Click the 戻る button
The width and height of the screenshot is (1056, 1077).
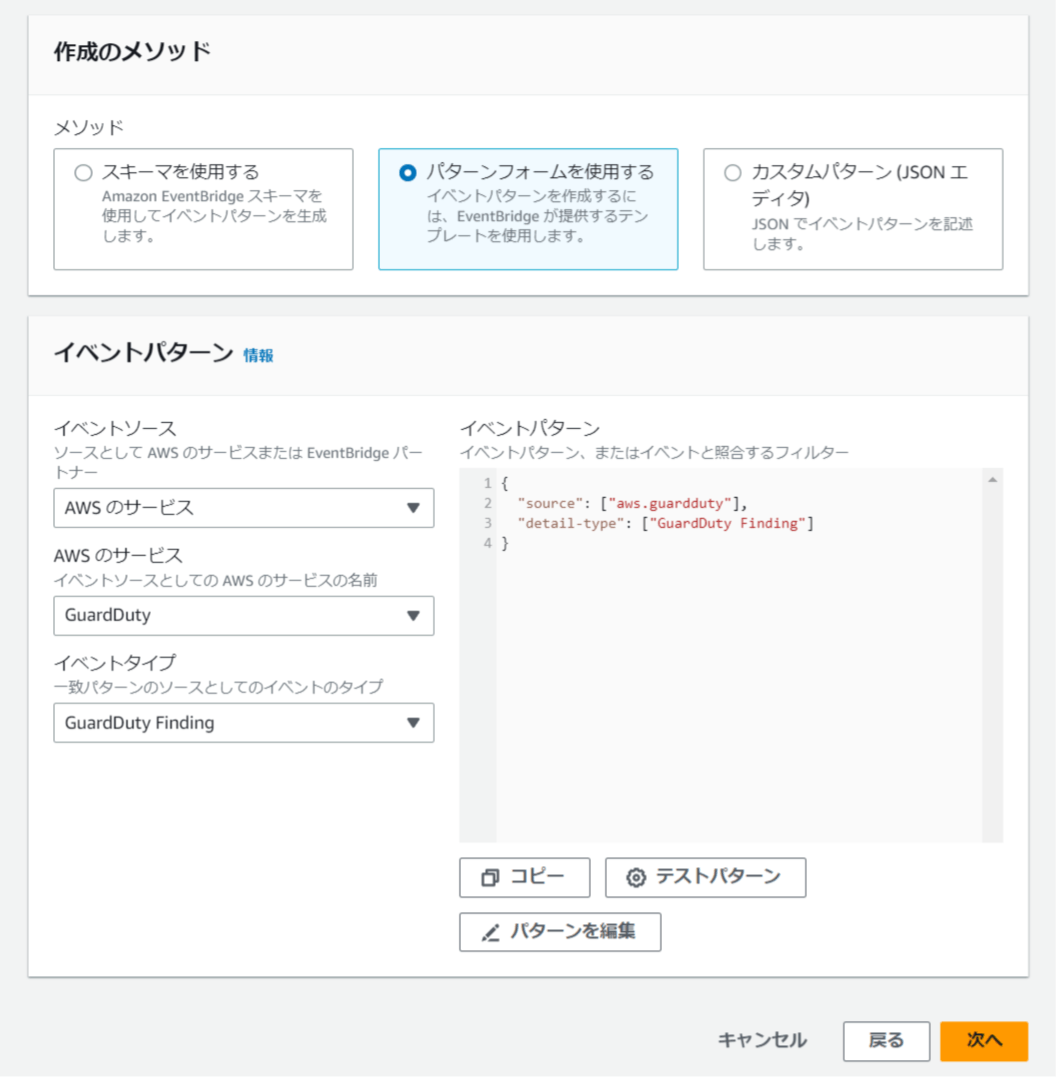coord(886,1041)
